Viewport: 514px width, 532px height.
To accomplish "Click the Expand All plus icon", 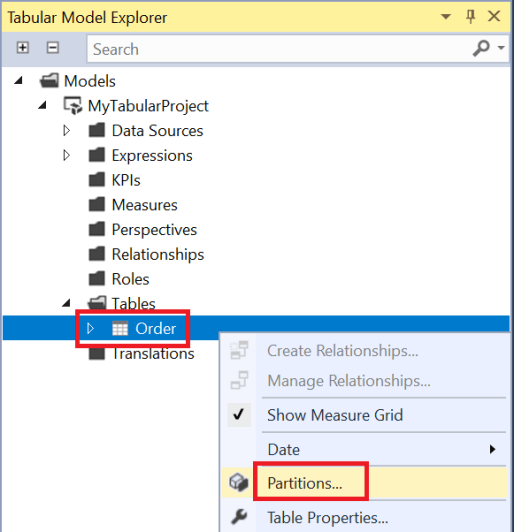I will (x=23, y=48).
